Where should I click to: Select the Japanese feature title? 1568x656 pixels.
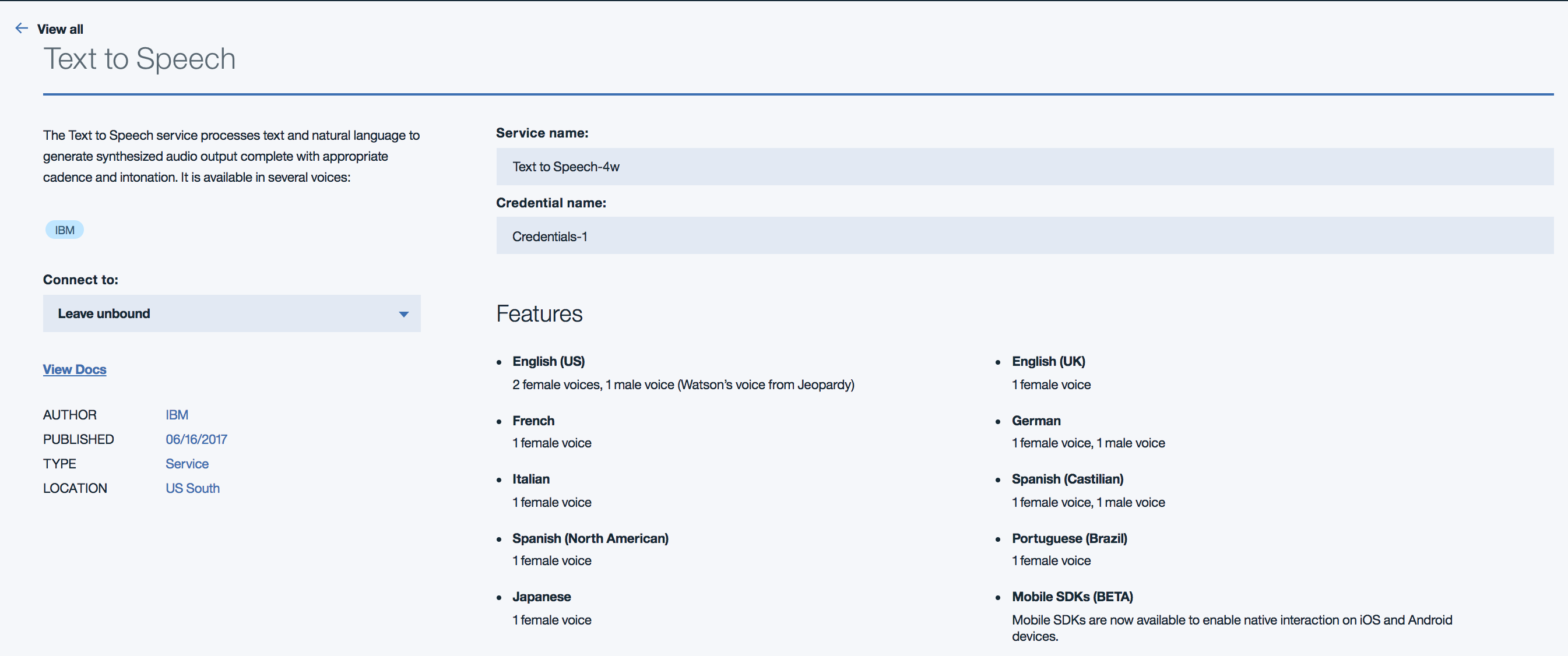(x=542, y=597)
